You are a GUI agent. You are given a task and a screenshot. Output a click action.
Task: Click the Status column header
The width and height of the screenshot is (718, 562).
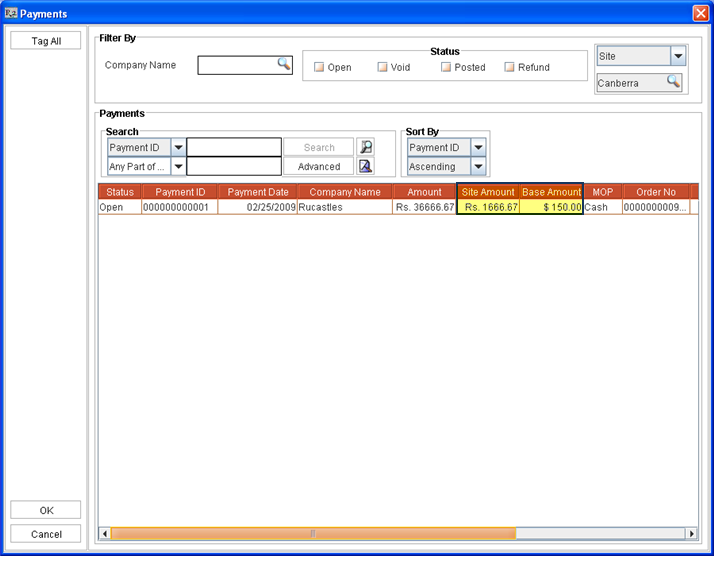click(x=120, y=192)
